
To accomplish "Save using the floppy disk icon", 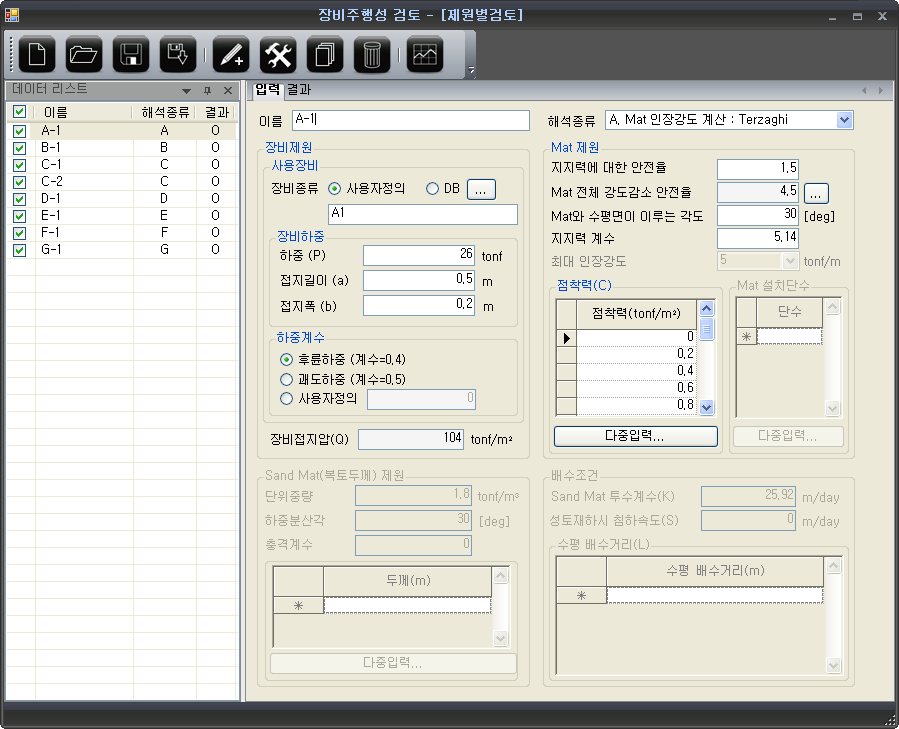I will pos(131,54).
